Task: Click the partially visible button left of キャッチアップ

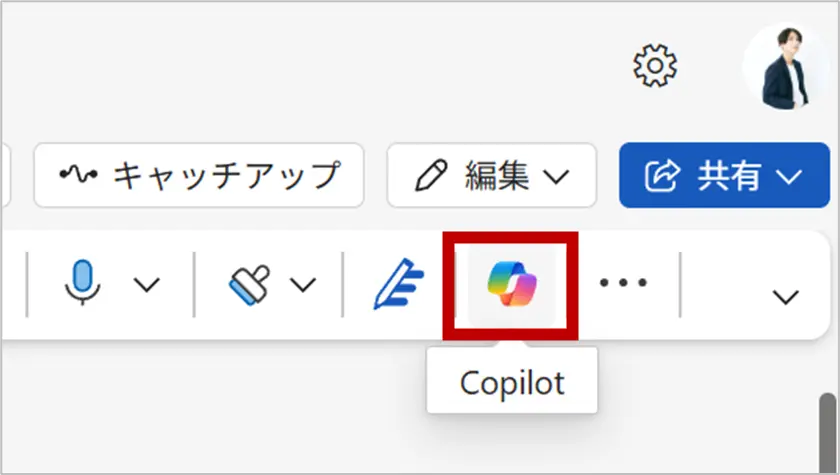Action: (x=5, y=175)
